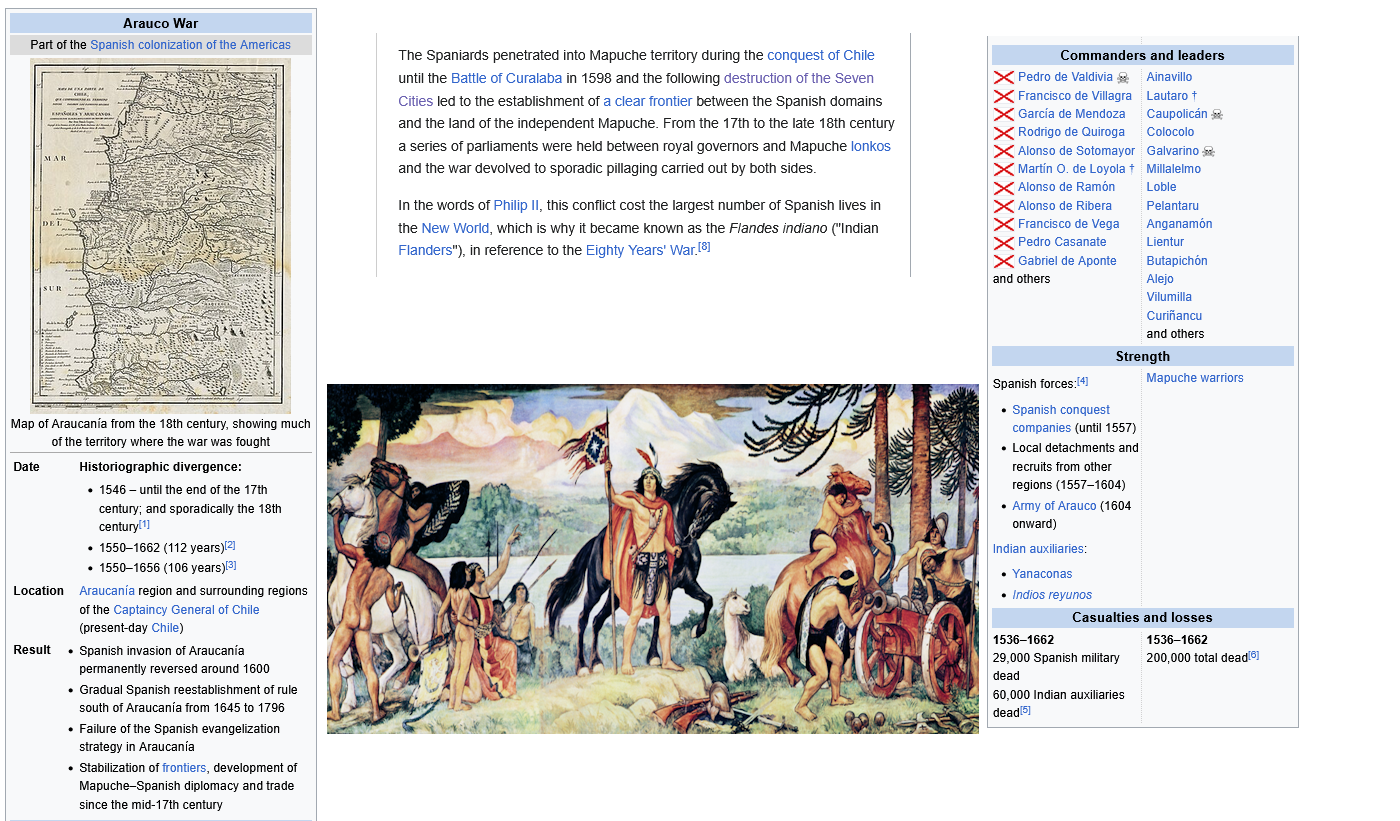Click the flag icon beside Gabriel de Aponte

[1003, 261]
